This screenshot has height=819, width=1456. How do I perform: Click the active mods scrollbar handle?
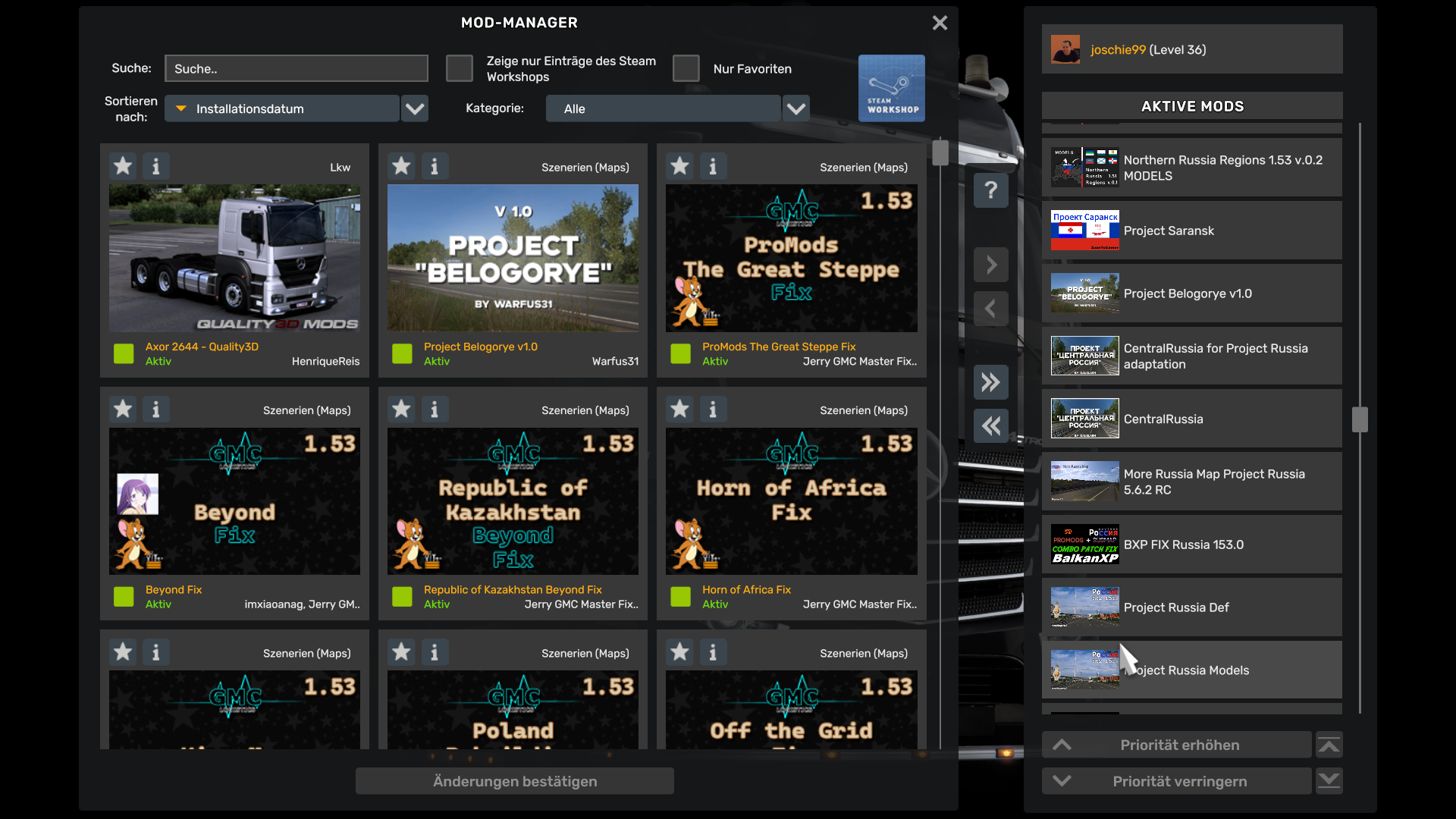pos(1360,419)
